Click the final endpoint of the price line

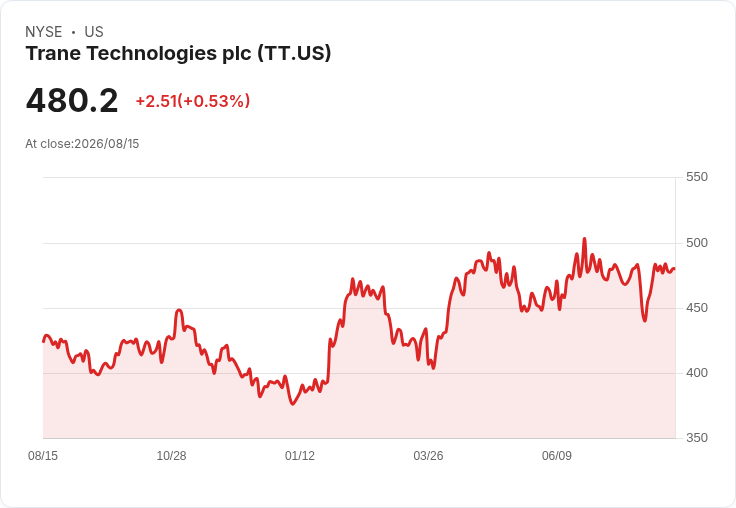click(675, 269)
